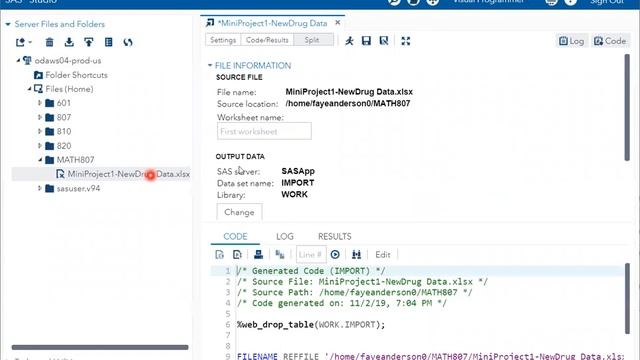Click the Folder Shortcuts icon
This screenshot has width=640, height=360.
38,75
